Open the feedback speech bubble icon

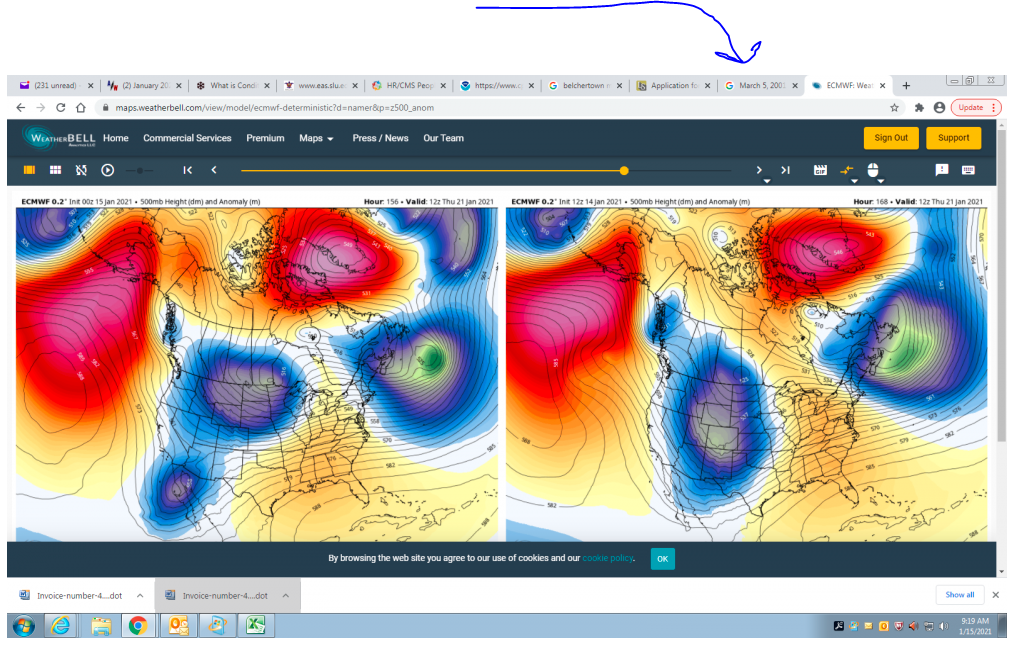point(942,170)
